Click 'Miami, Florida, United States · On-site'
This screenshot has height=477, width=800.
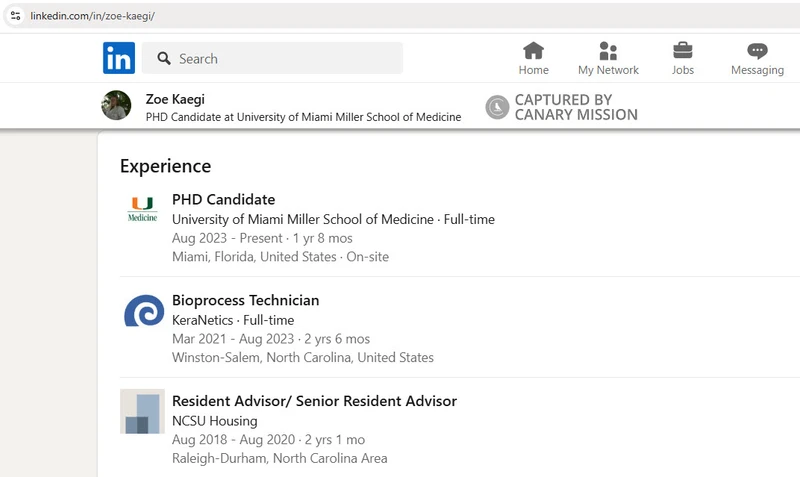[280, 257]
